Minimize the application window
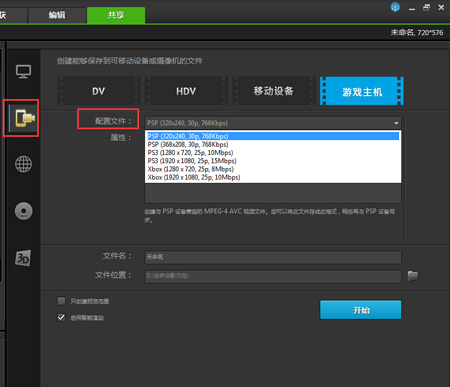 pyautogui.click(x=412, y=8)
